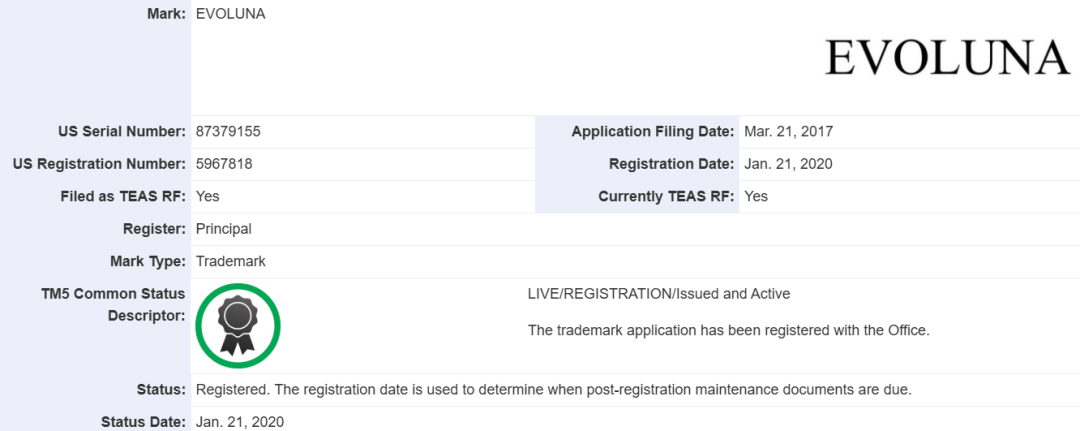1080x431 pixels.
Task: Click the US Registration Number label
Action: click(99, 164)
